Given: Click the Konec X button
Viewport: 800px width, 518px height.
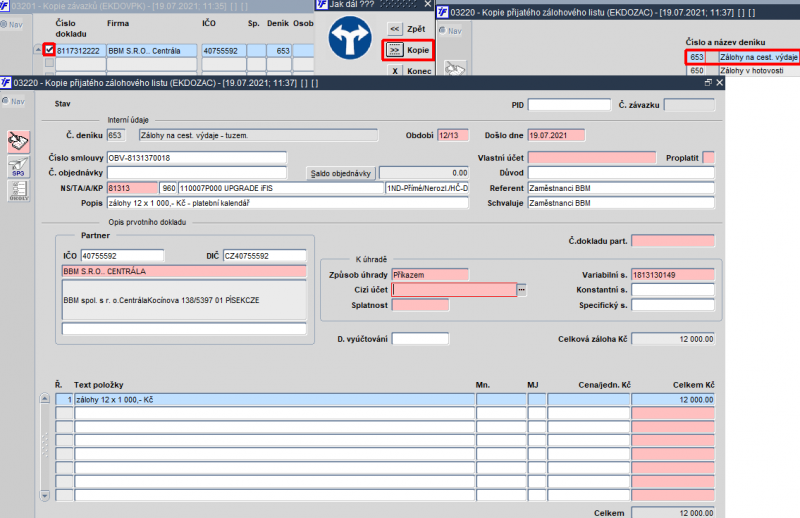Looking at the screenshot, I should [395, 71].
